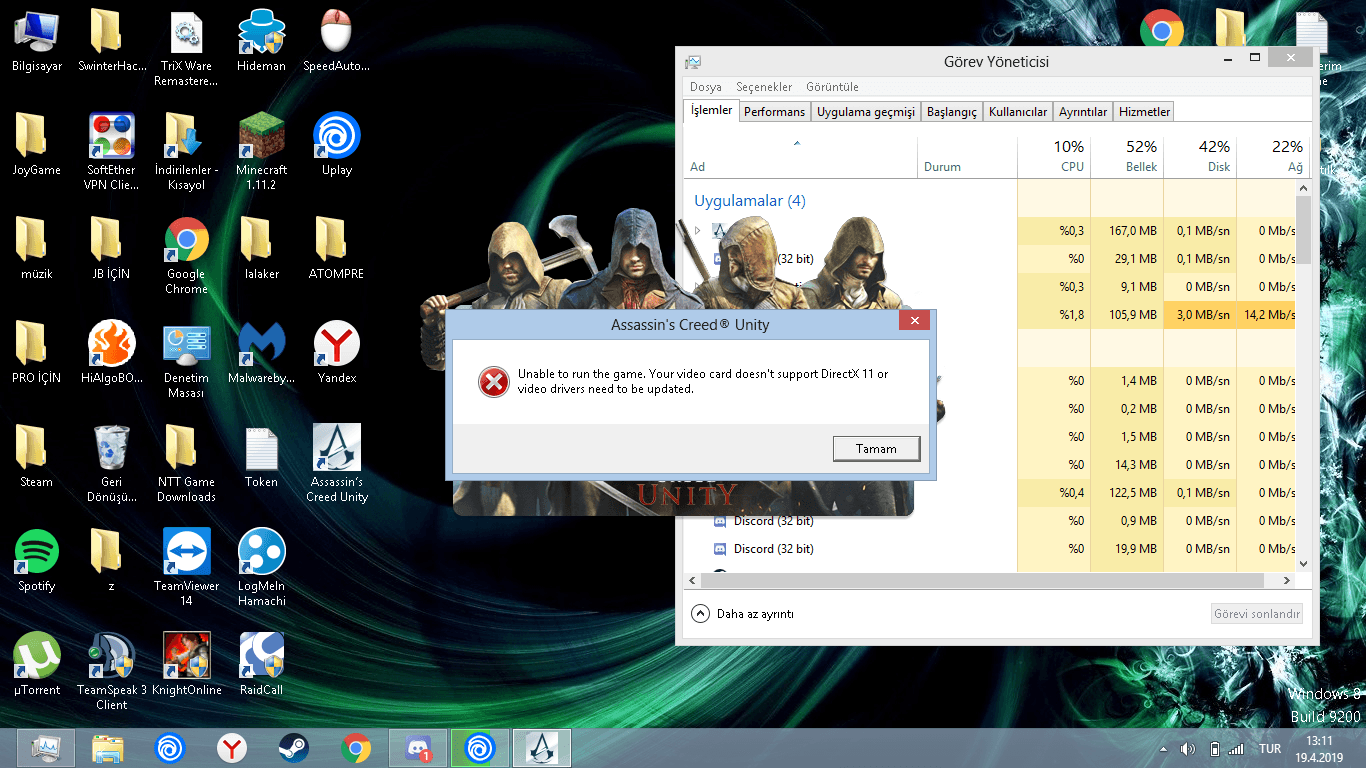This screenshot has height=768, width=1366.
Task: Open the SoftEther VPN Client shortcut
Action: pyautogui.click(x=111, y=152)
